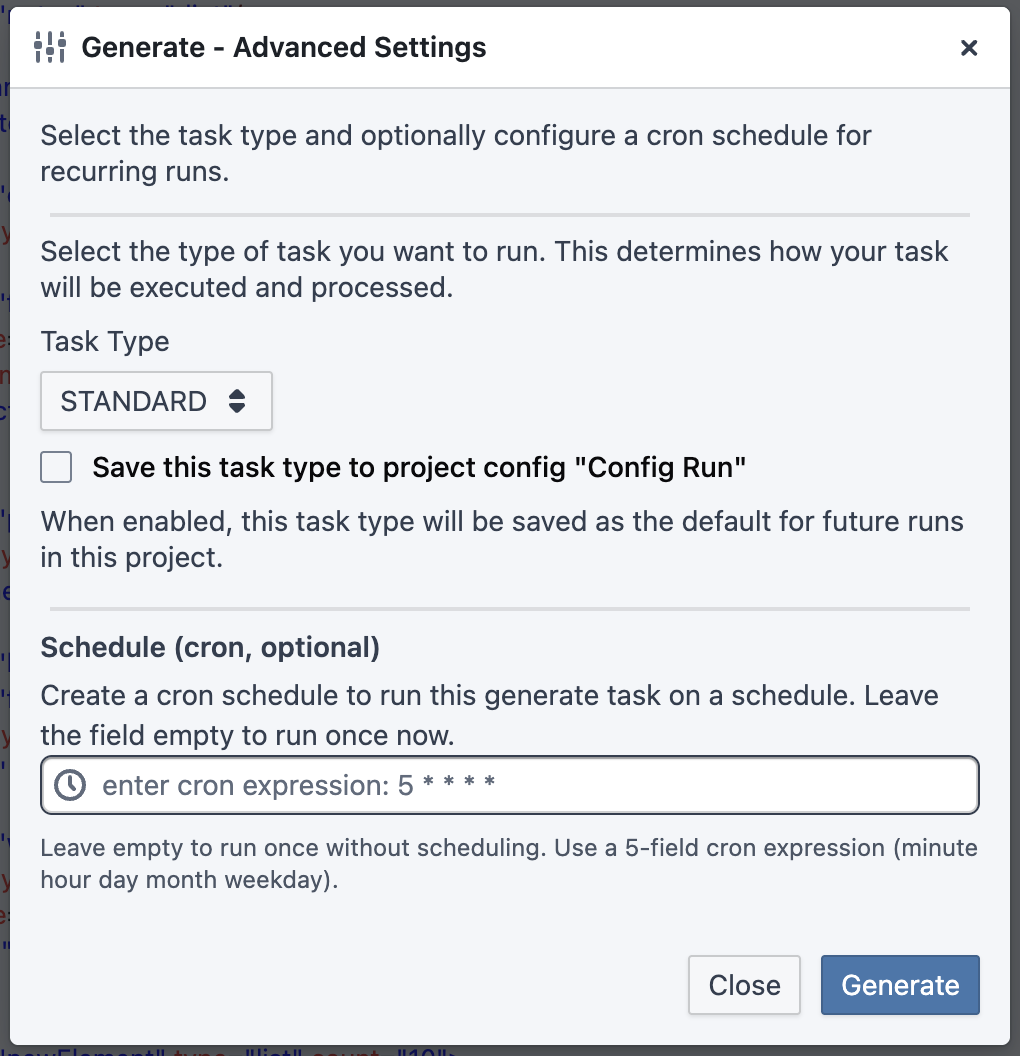The height and width of the screenshot is (1056, 1020).
Task: Click the placeholder "enter cron expression: 5 * * * *"
Action: click(x=288, y=785)
